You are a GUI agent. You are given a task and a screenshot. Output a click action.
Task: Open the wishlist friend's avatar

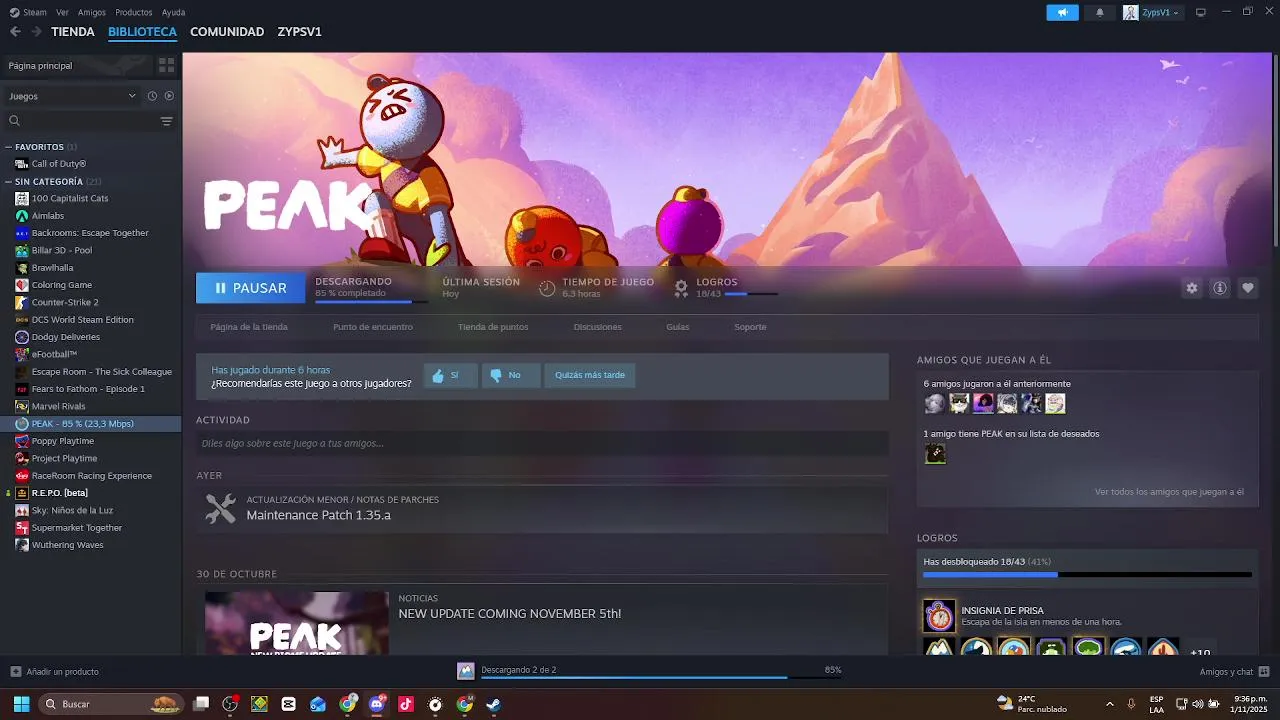tap(935, 454)
